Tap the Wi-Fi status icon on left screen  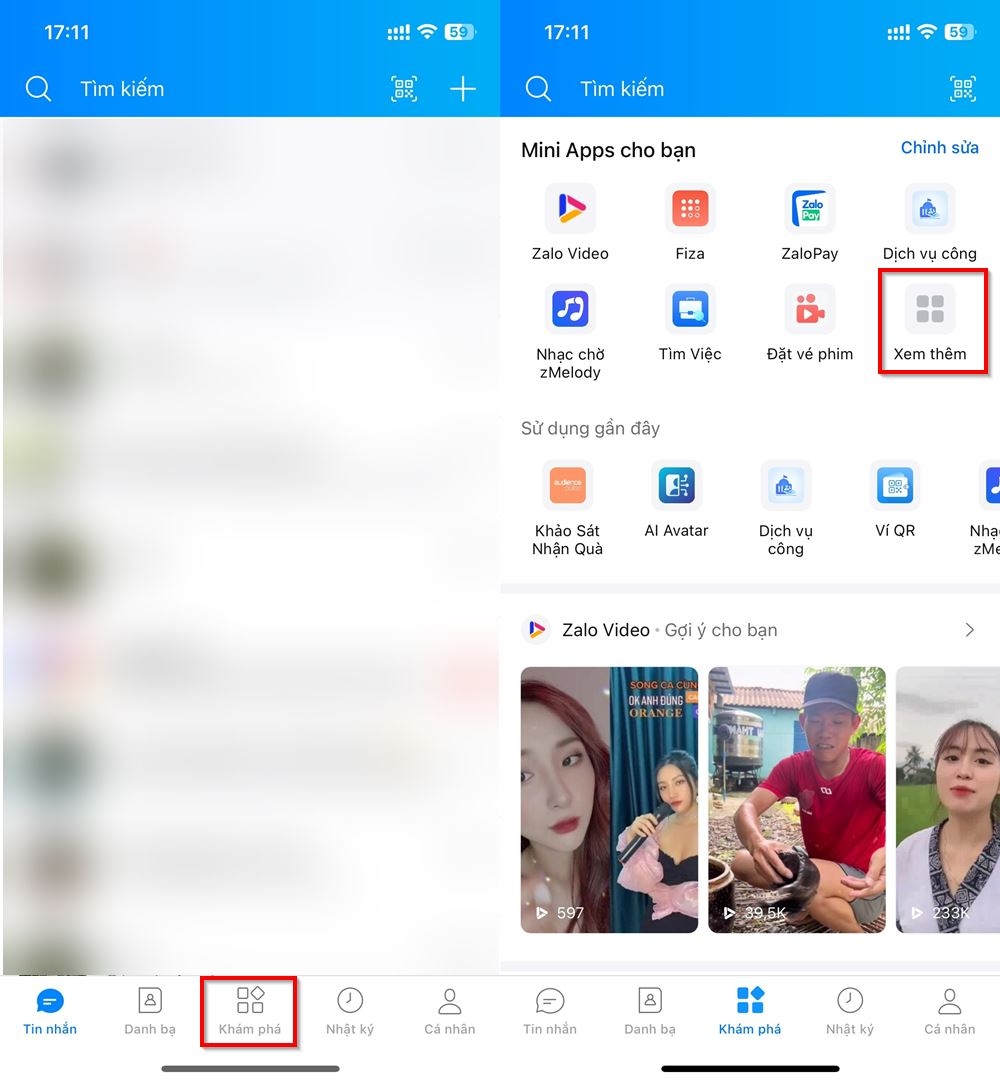click(428, 32)
